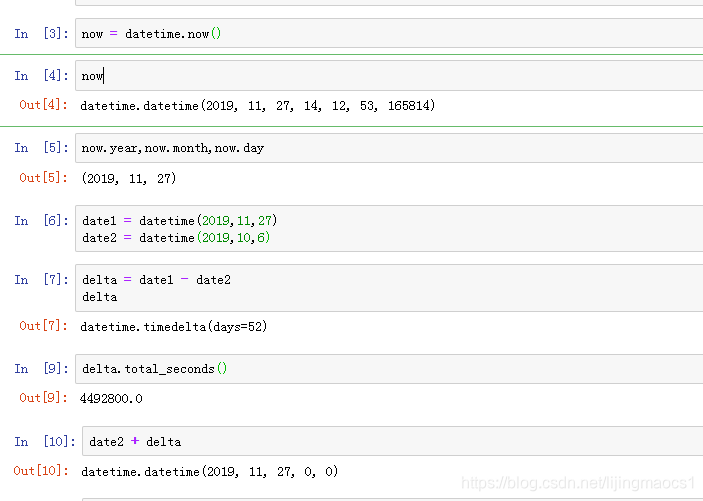Click the 'In [7]:' prompt label

coord(41,279)
